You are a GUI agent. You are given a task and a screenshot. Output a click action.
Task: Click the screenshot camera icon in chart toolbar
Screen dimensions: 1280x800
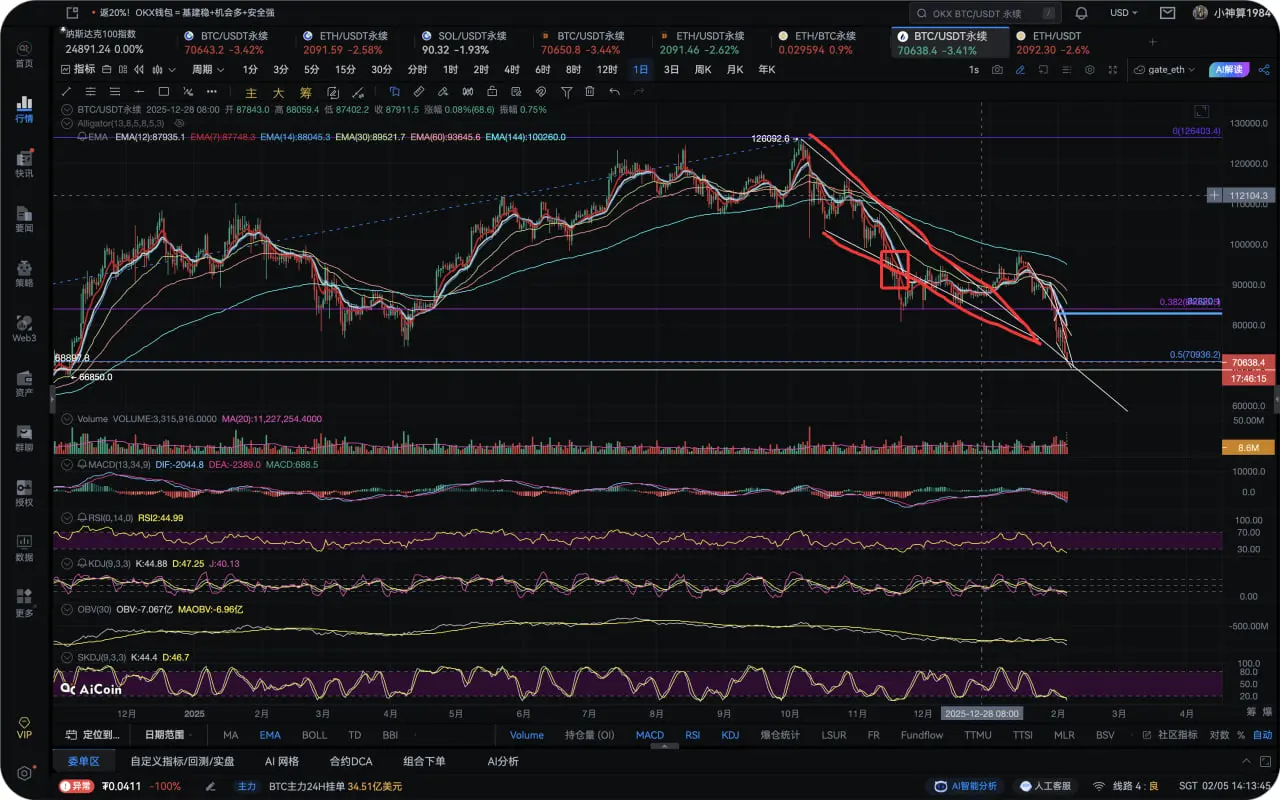tap(997, 70)
